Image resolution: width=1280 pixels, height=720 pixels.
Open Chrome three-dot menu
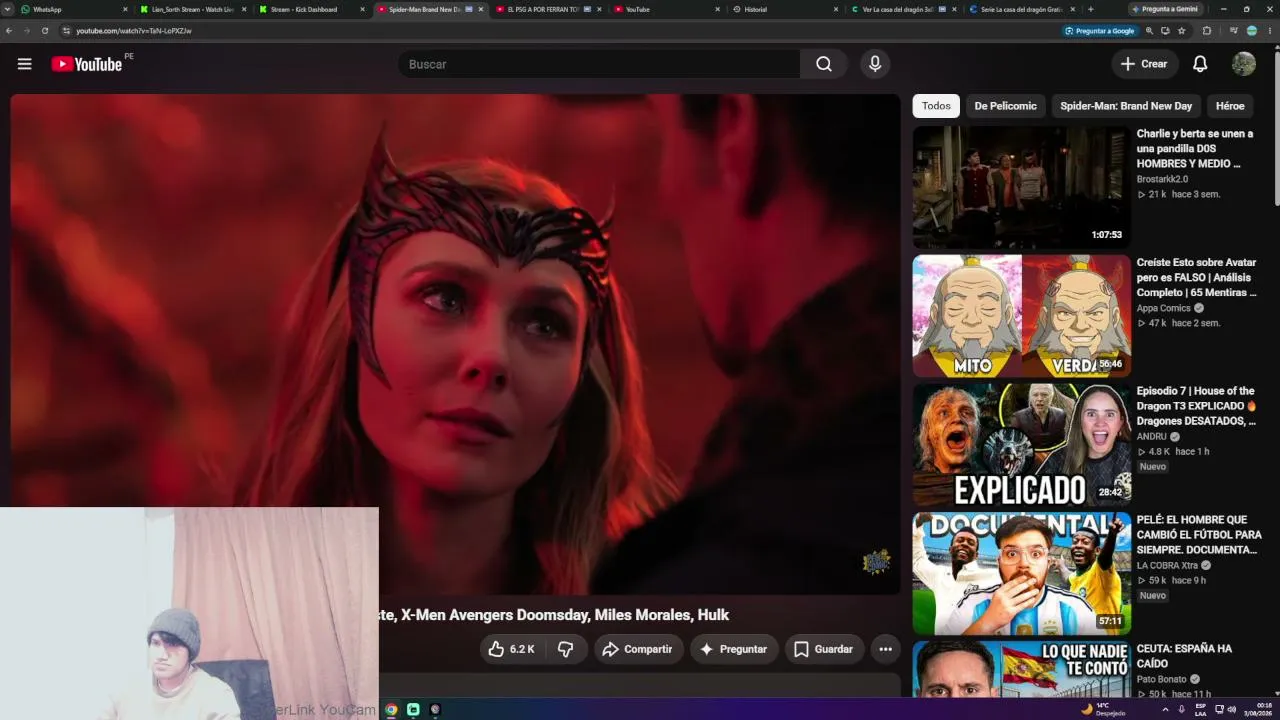pos(1270,31)
